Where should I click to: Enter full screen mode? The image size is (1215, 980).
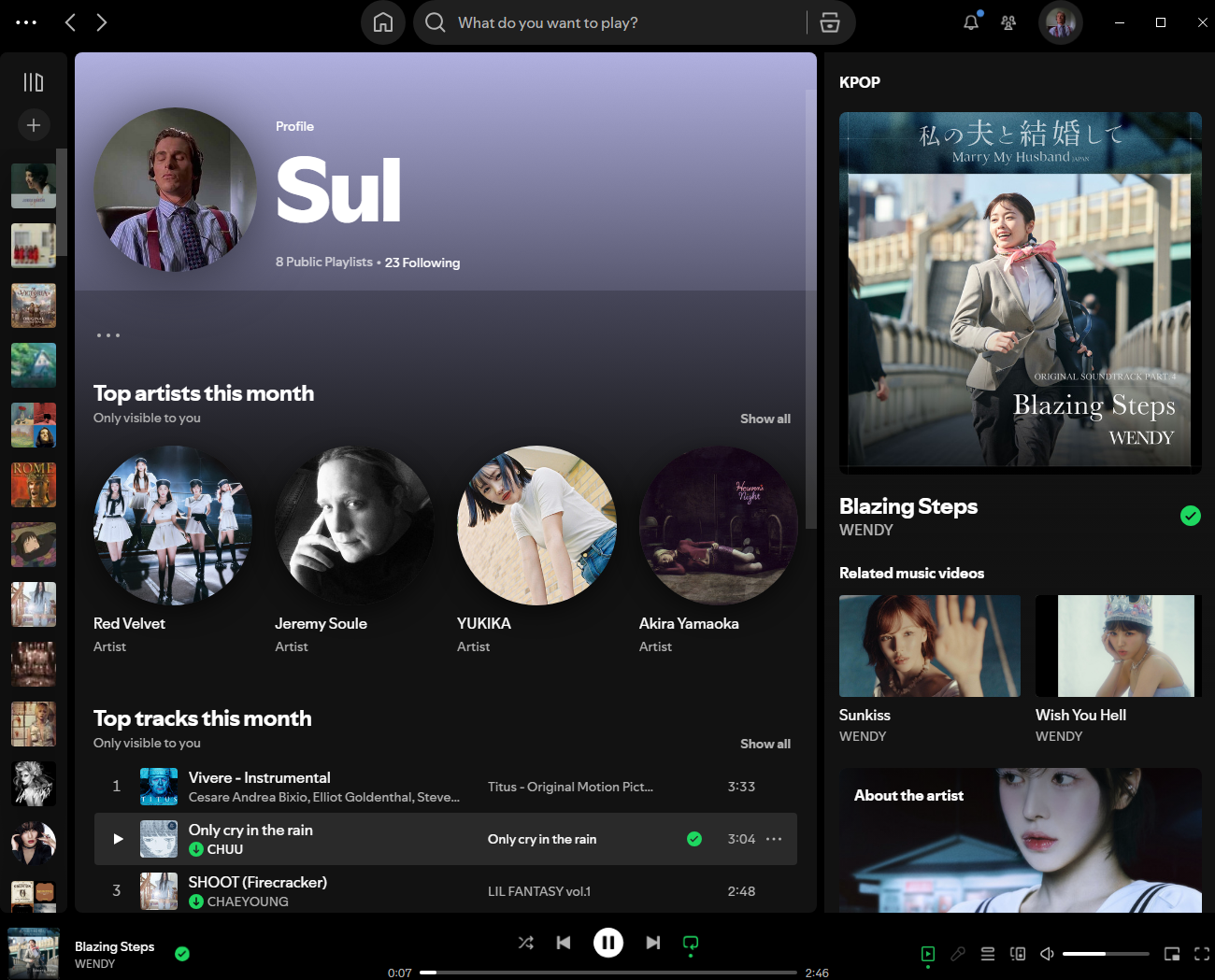point(1202,954)
